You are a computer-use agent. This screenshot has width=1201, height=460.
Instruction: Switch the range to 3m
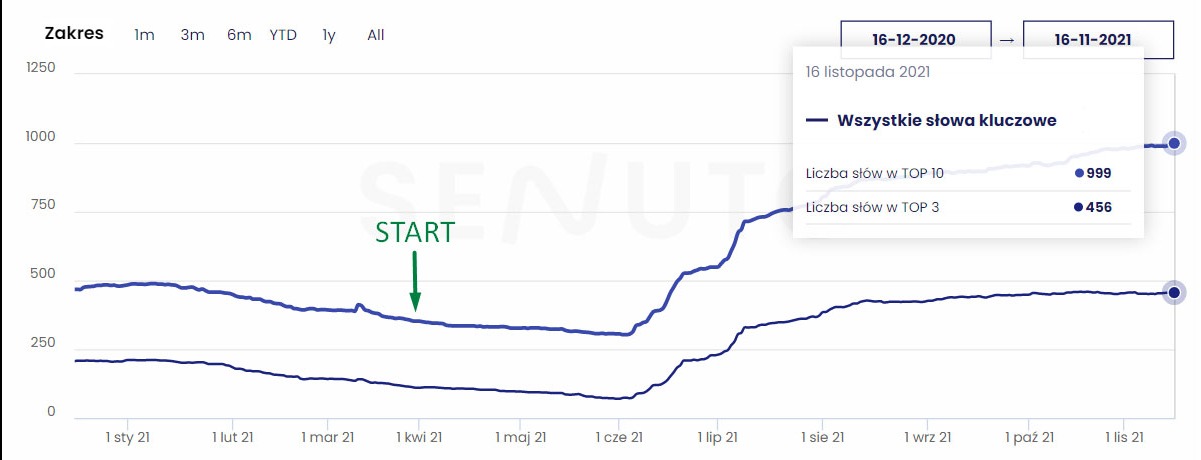(192, 35)
